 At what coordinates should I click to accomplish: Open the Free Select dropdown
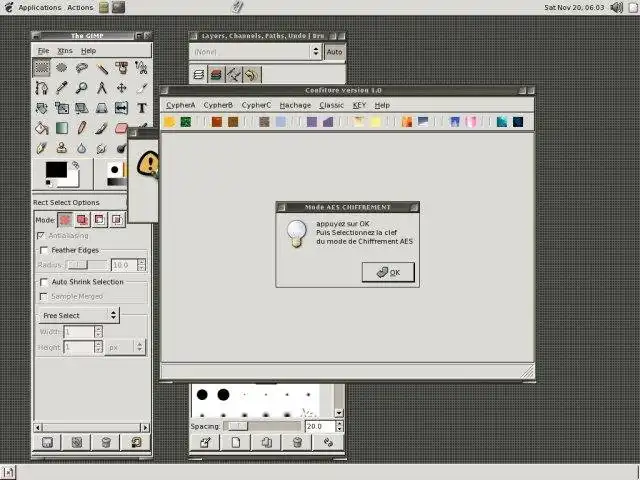point(79,315)
